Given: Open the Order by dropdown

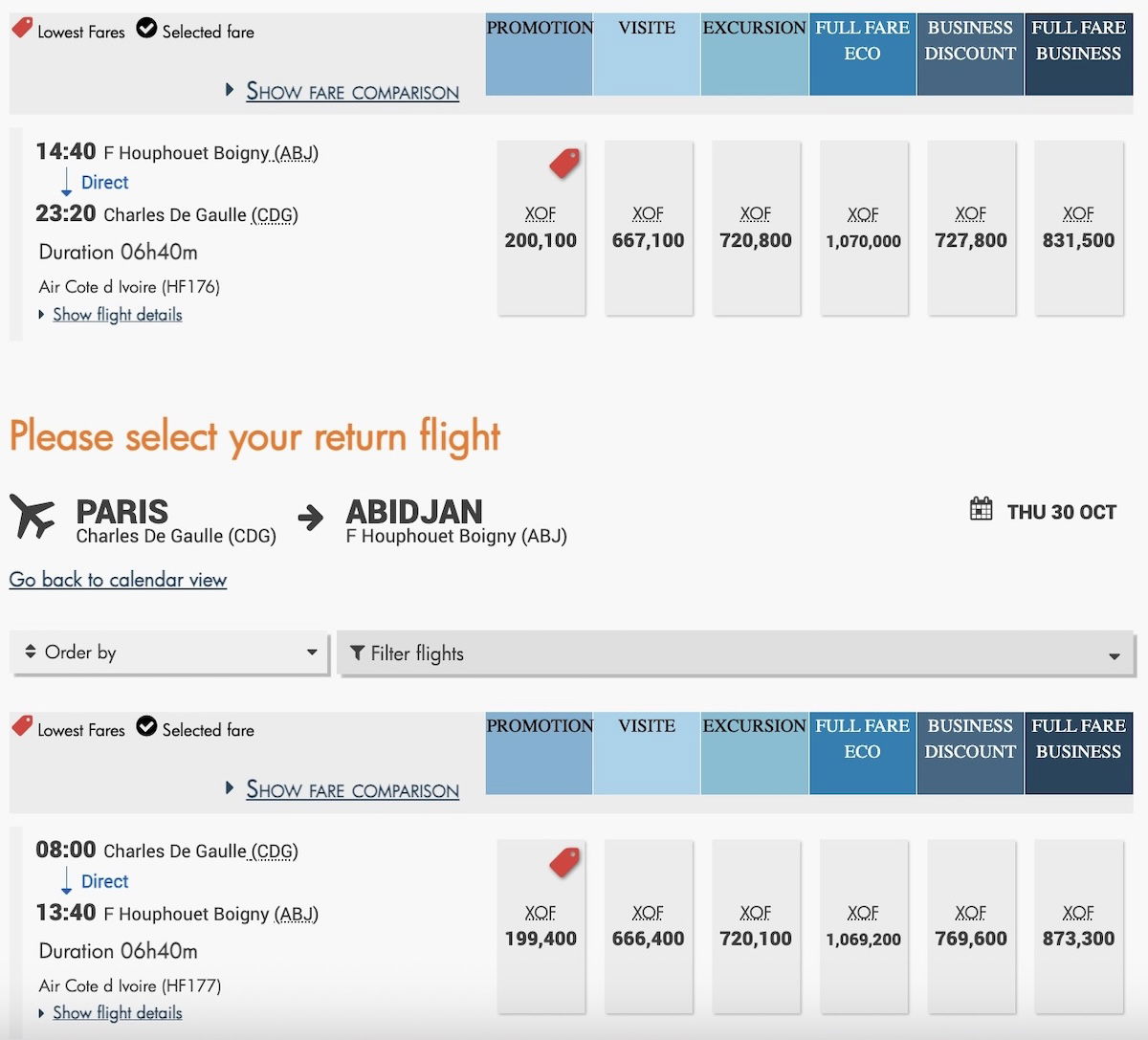Looking at the screenshot, I should [170, 653].
